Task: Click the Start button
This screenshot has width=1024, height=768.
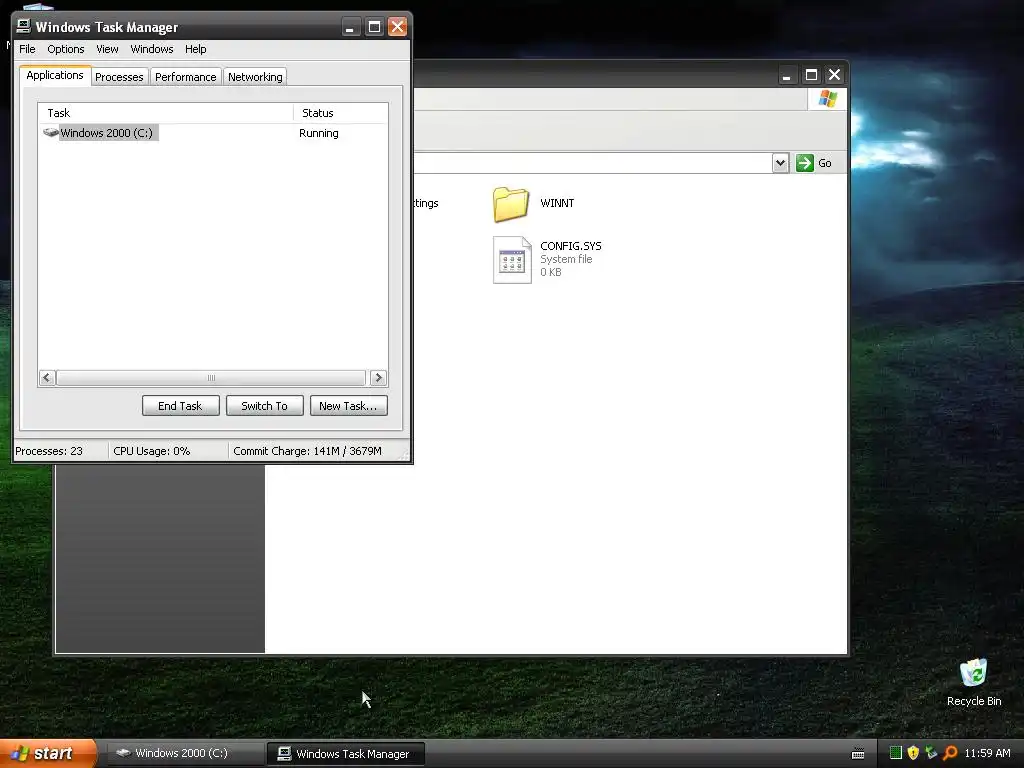Action: 48,753
